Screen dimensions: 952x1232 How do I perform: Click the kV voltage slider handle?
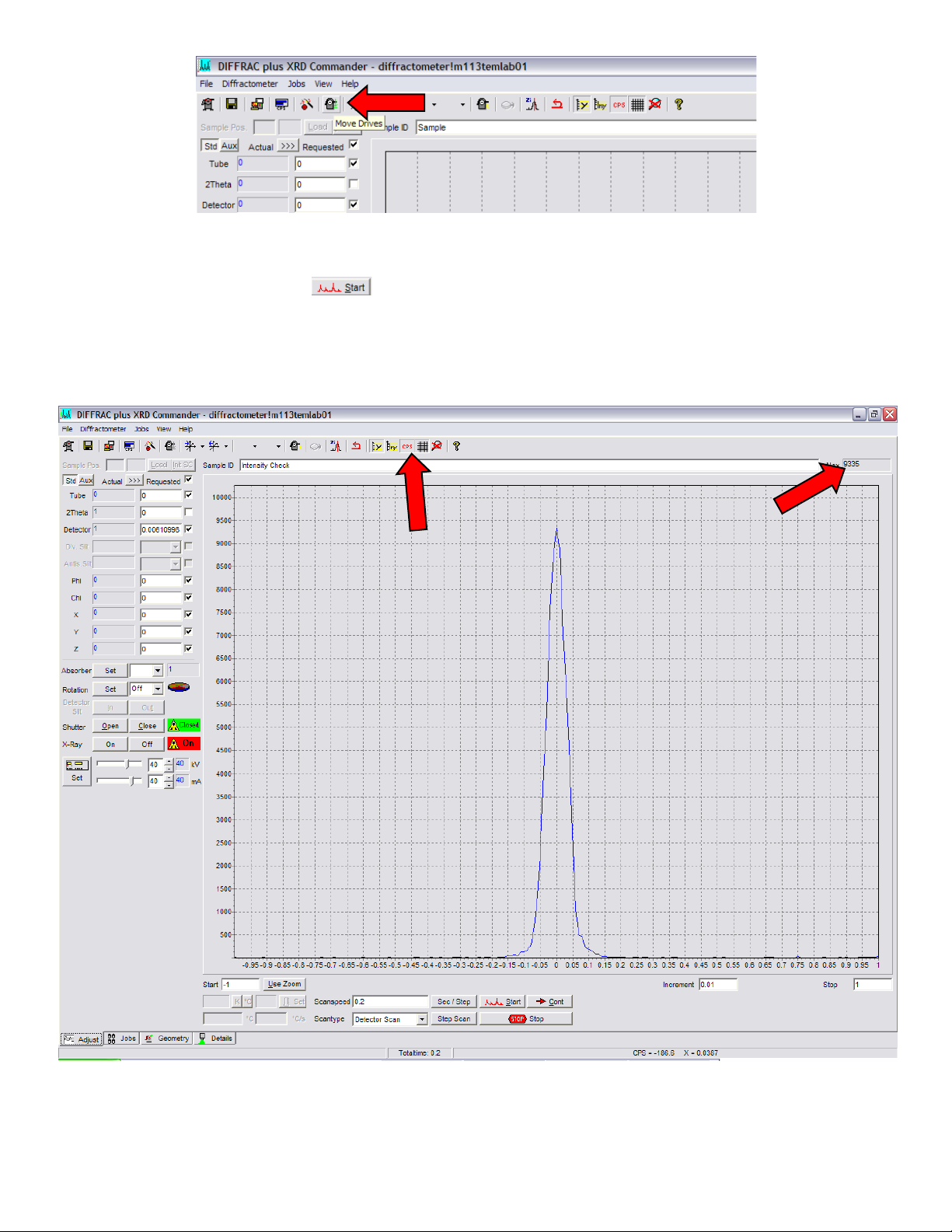click(x=128, y=765)
